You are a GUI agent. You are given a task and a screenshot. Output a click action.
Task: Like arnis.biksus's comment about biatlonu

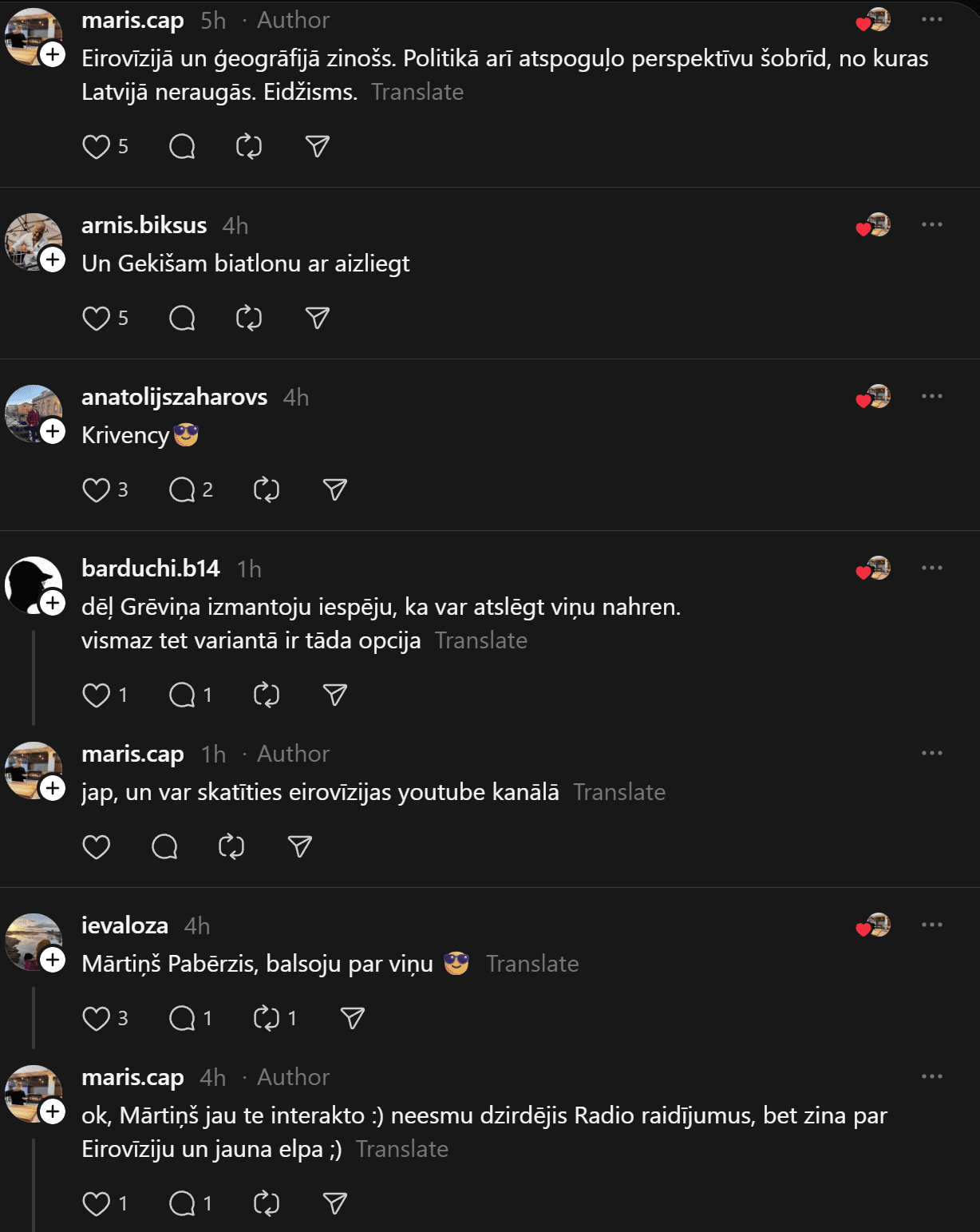tap(97, 319)
